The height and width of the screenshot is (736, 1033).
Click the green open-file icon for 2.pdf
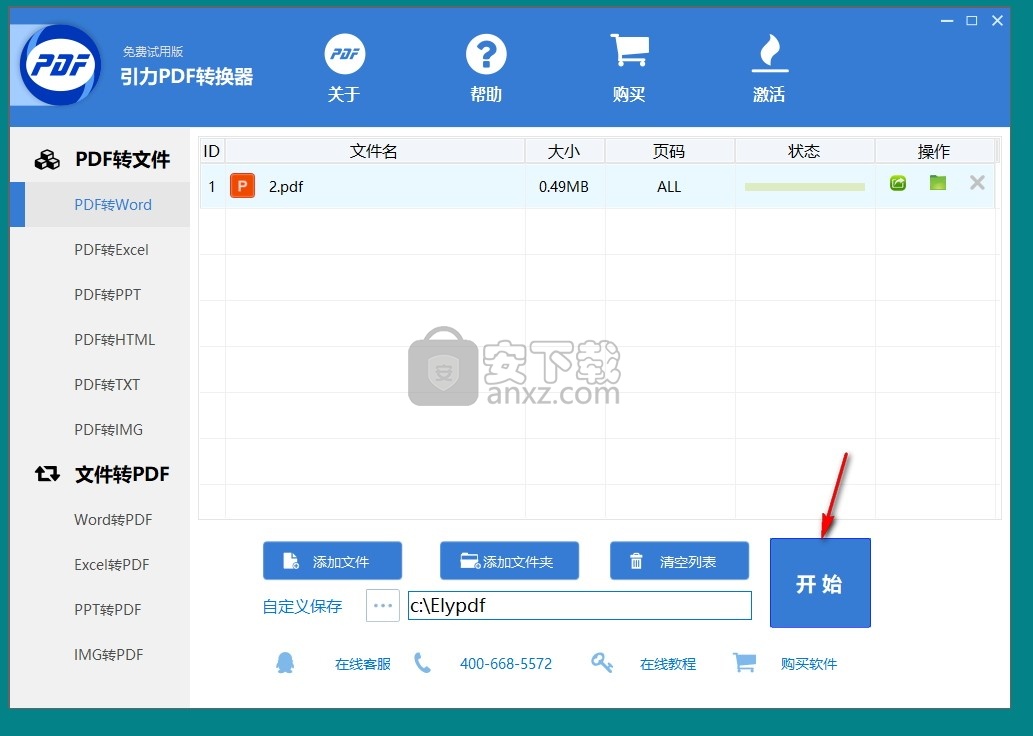click(897, 183)
